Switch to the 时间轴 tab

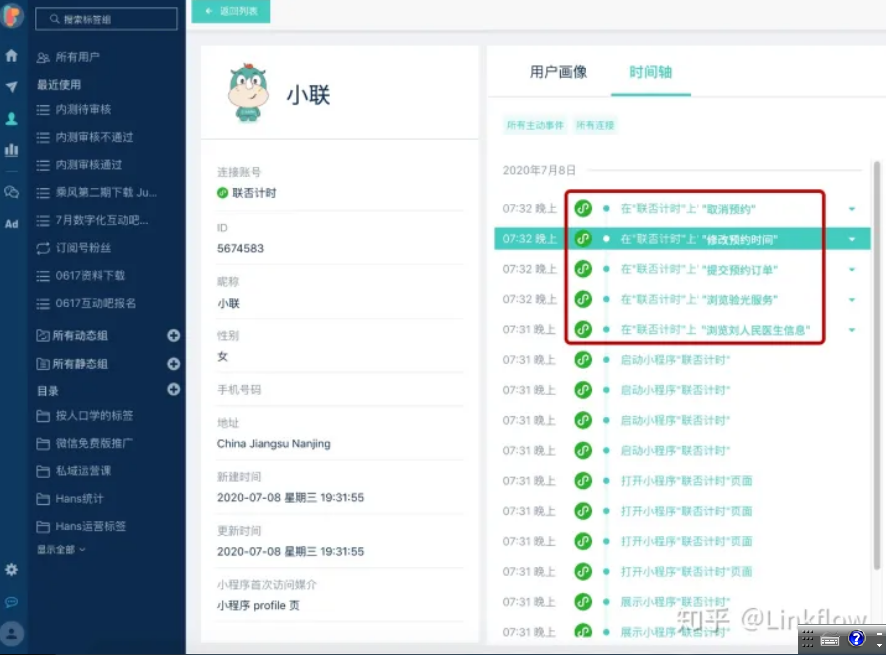[x=650, y=72]
